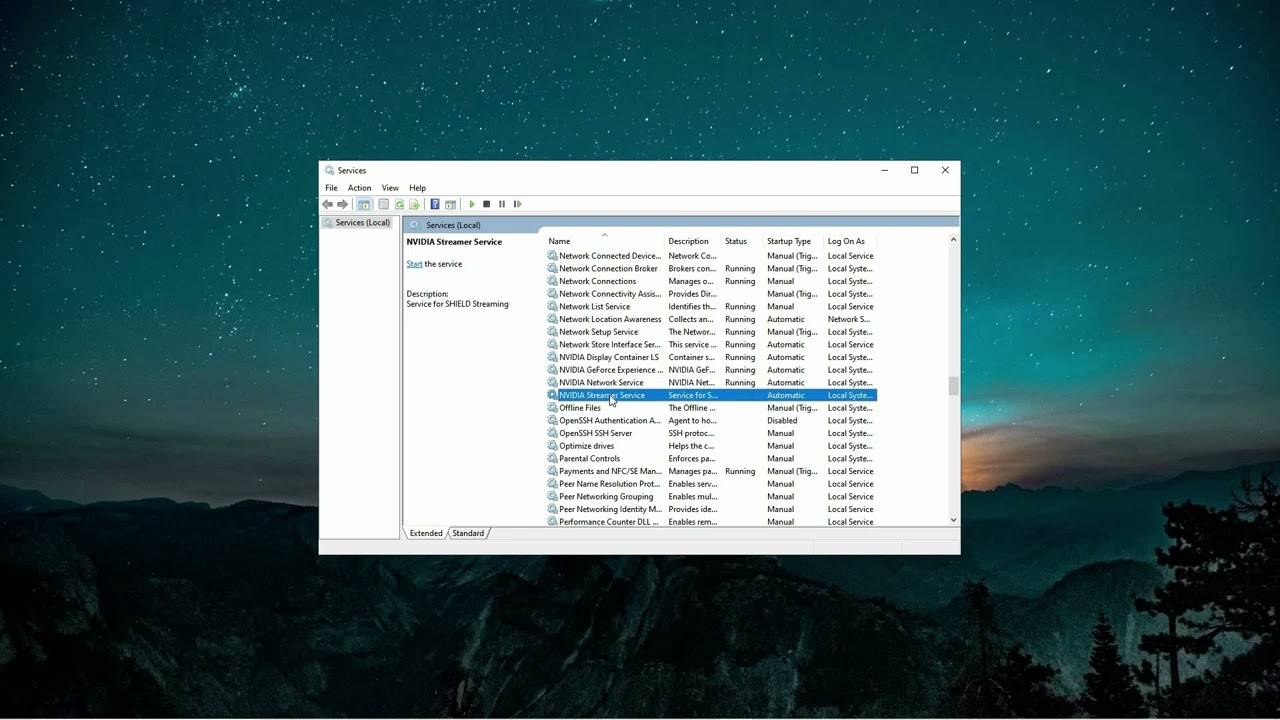The height and width of the screenshot is (720, 1280).
Task: Toggle the Show/Hide Console Tree toolbar icon
Action: pos(364,204)
